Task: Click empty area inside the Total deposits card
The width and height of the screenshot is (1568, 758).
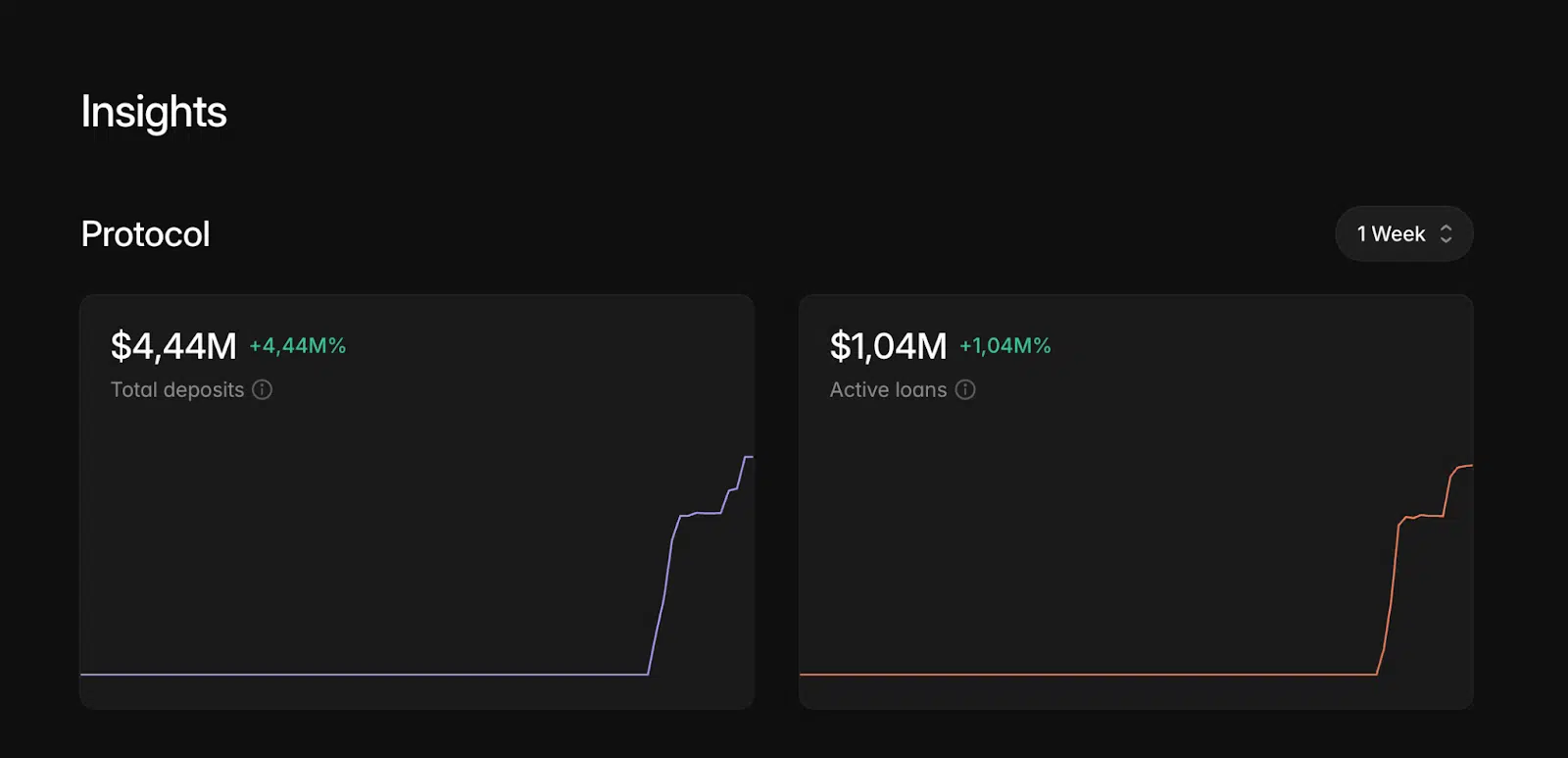Action: [x=392, y=530]
